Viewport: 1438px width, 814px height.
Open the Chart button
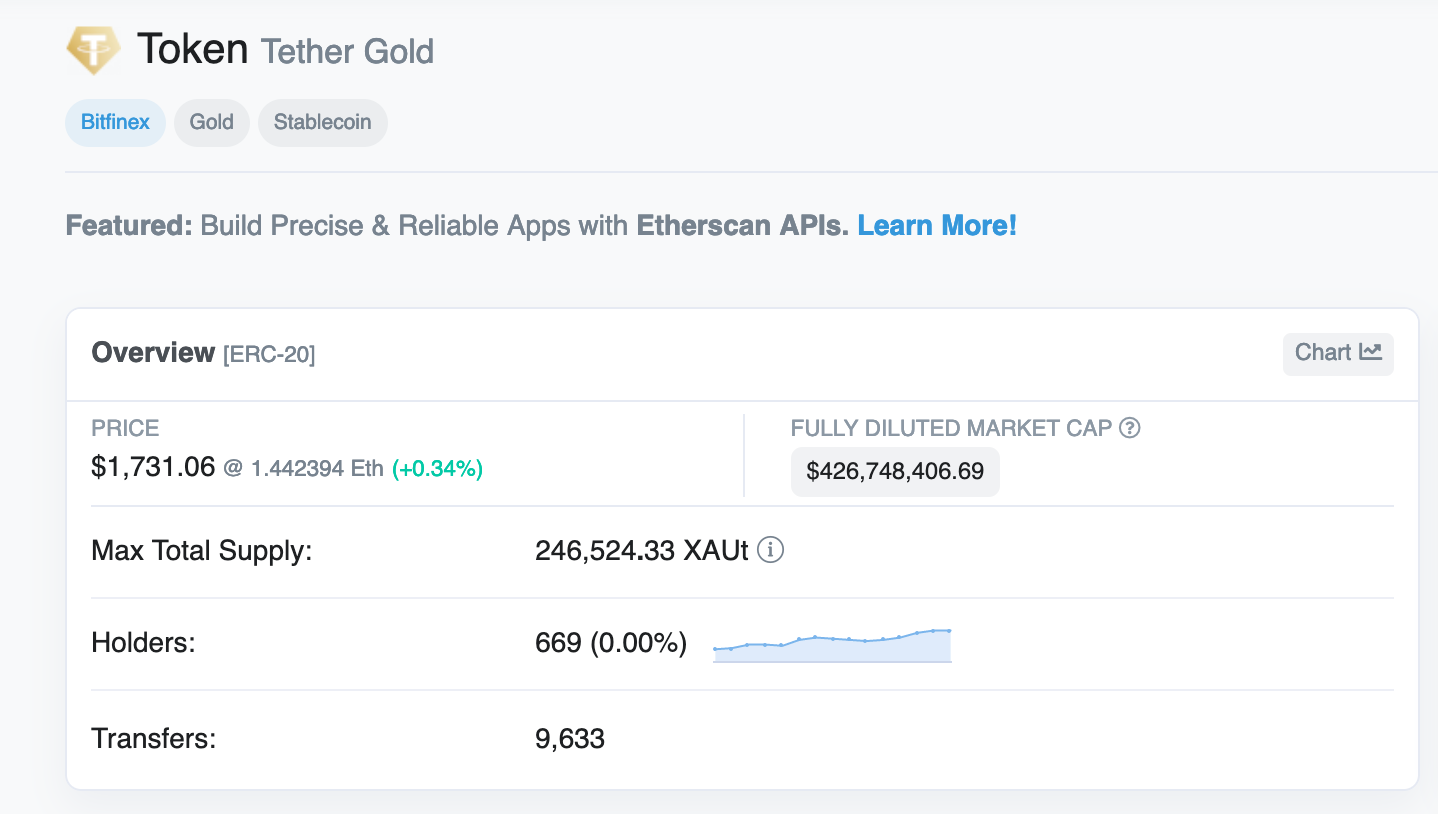(x=1338, y=353)
